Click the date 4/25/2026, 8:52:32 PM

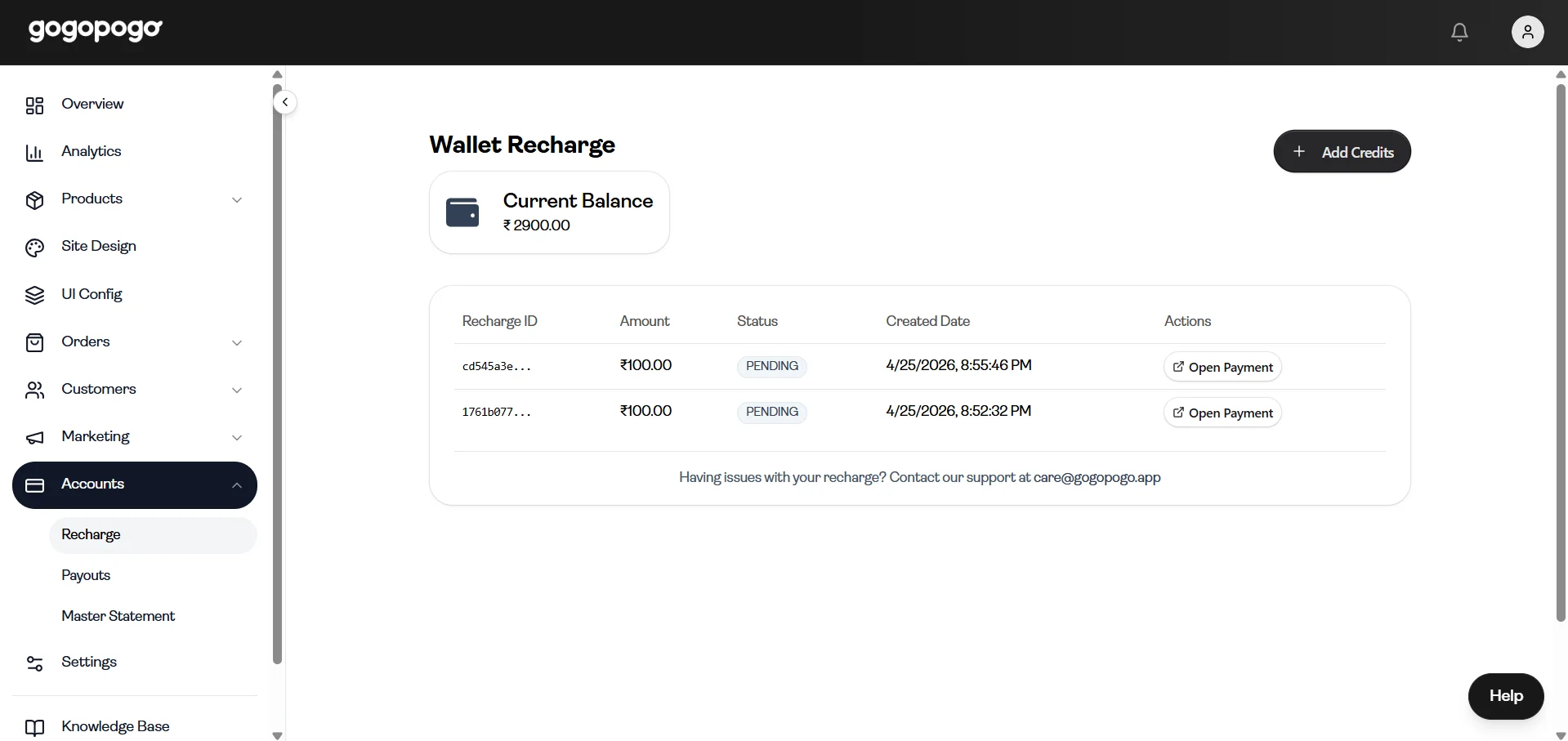tap(958, 411)
